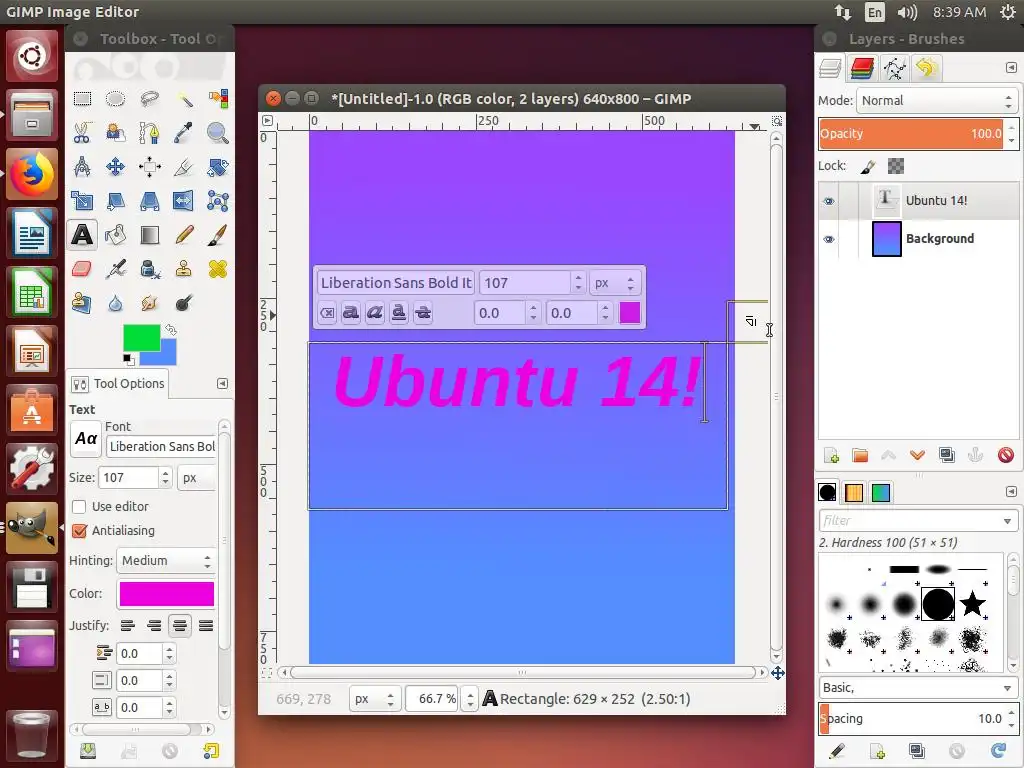1024x768 pixels.
Task: Select the Measure compass tool
Action: (x=82, y=167)
